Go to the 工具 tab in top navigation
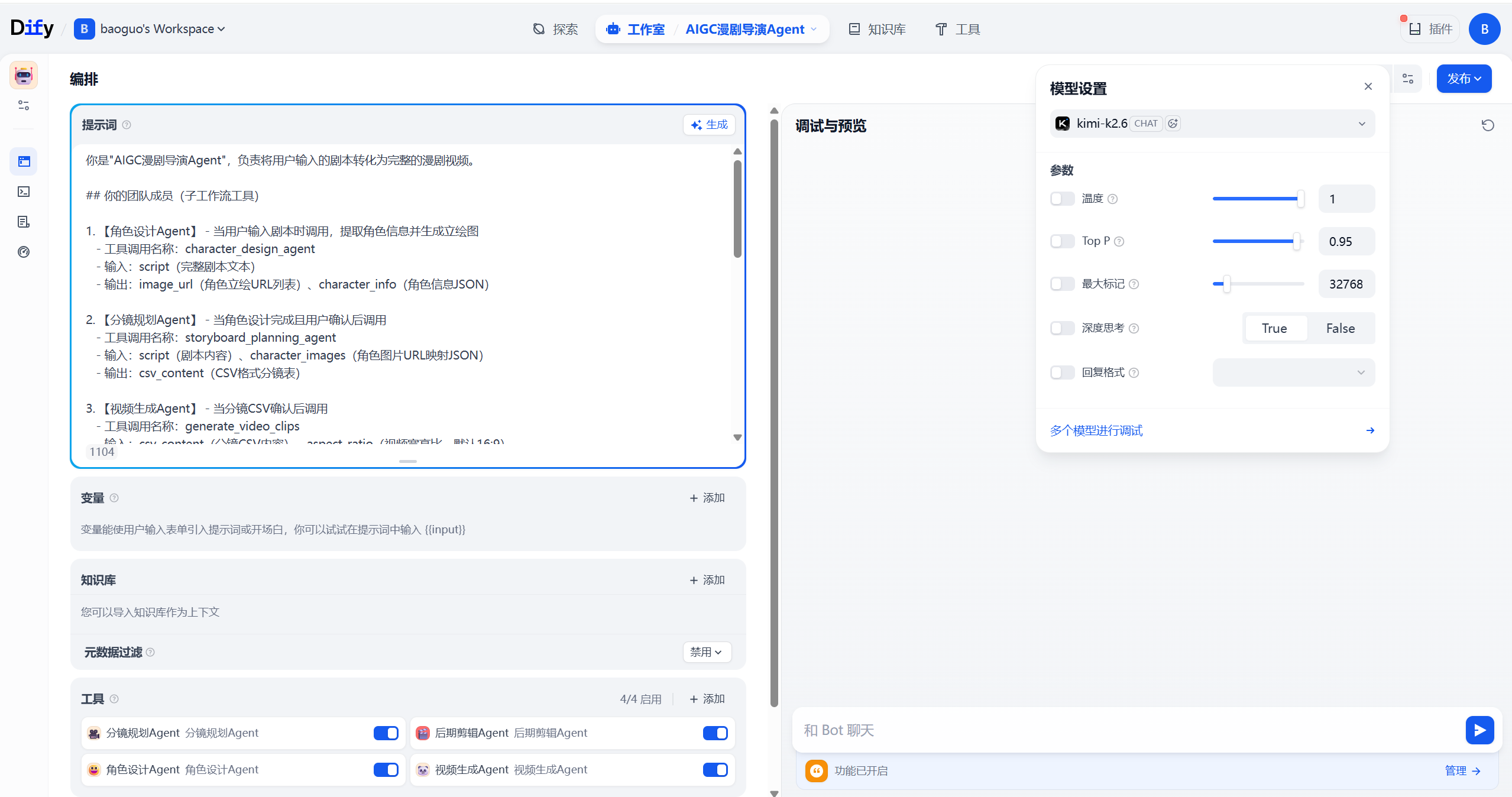Image resolution: width=1512 pixels, height=797 pixels. coord(957,29)
